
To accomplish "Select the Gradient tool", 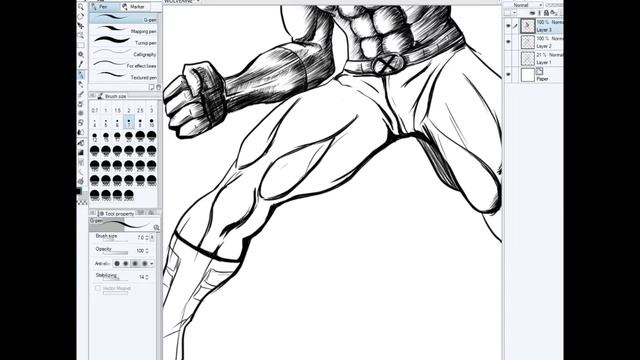I will pyautogui.click(x=81, y=152).
